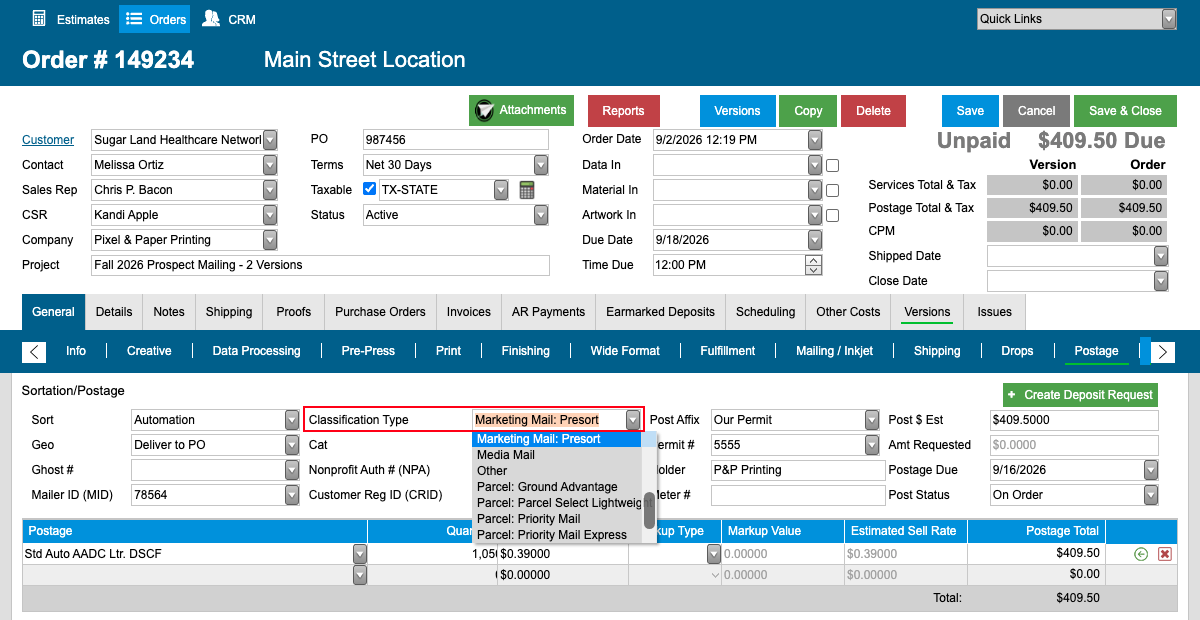1200x620 pixels.
Task: Open the Customer link
Action: (x=48, y=140)
